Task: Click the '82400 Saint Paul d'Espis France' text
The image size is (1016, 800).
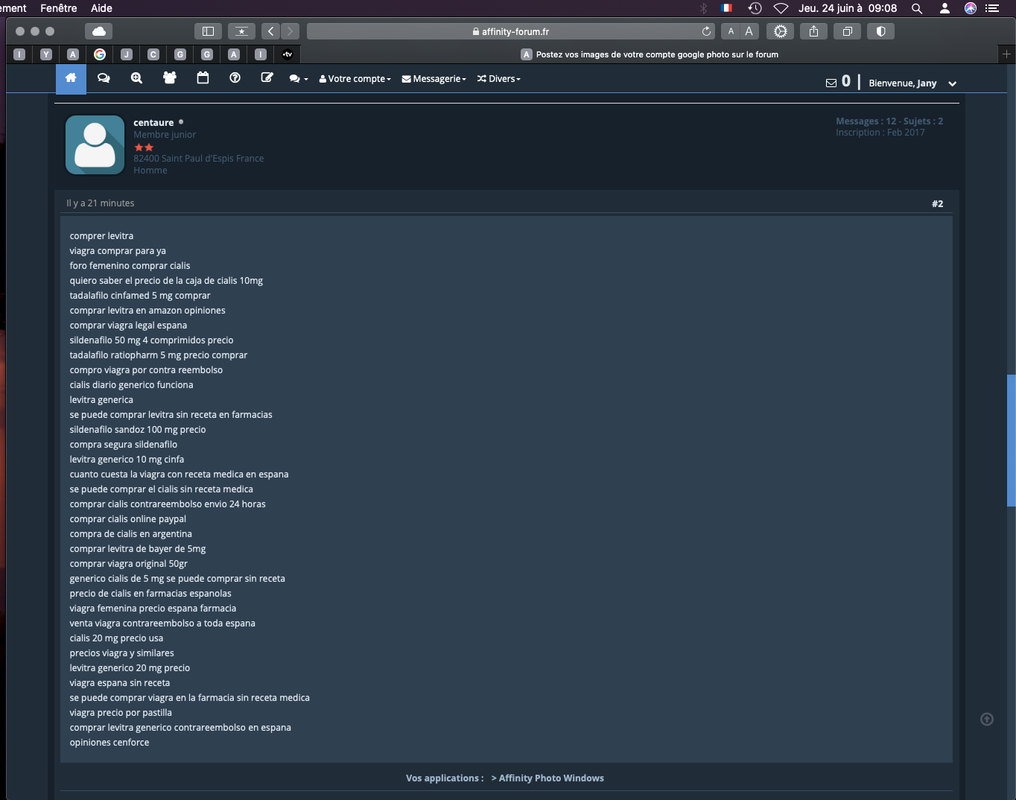Action: click(x=198, y=158)
